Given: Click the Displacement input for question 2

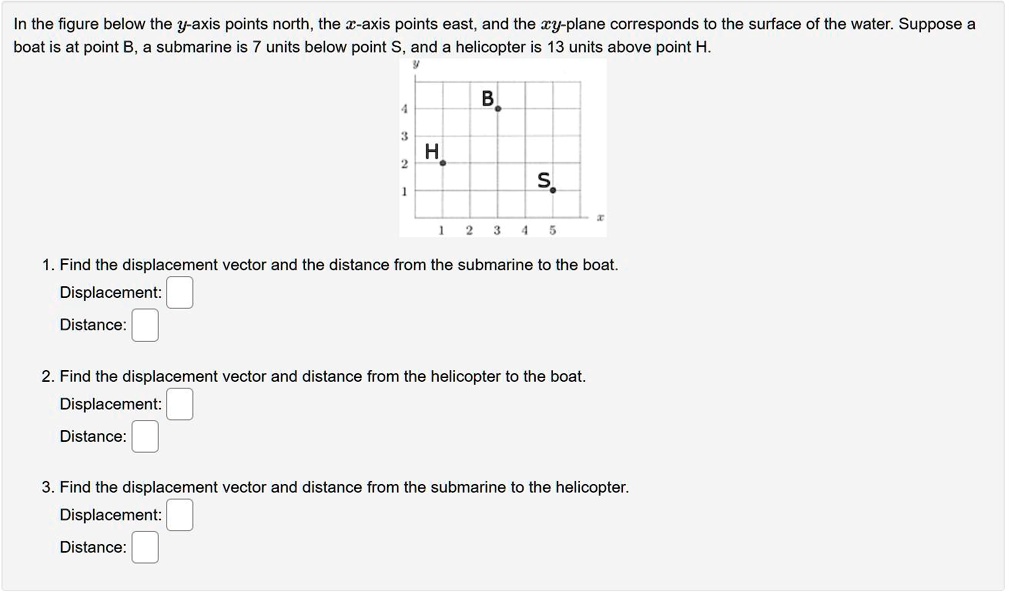Looking at the screenshot, I should pos(180,404).
